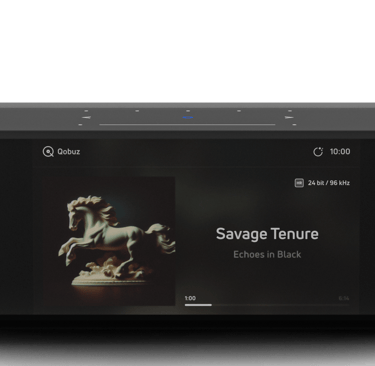The width and height of the screenshot is (375, 366).
Task: Tap the circular timer icon beside 10:00
Action: click(x=318, y=152)
